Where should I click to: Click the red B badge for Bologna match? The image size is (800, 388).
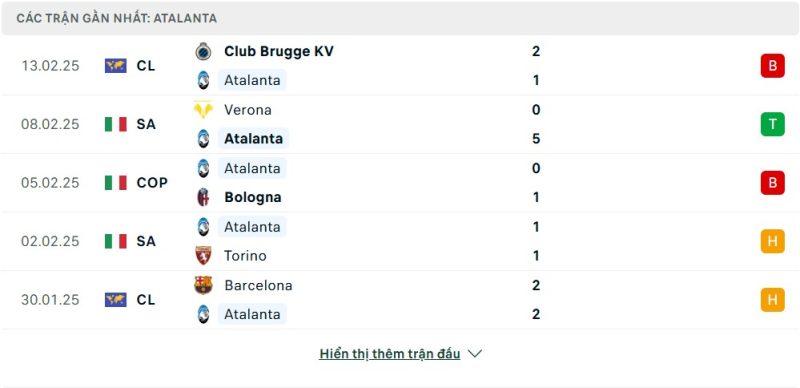click(772, 183)
